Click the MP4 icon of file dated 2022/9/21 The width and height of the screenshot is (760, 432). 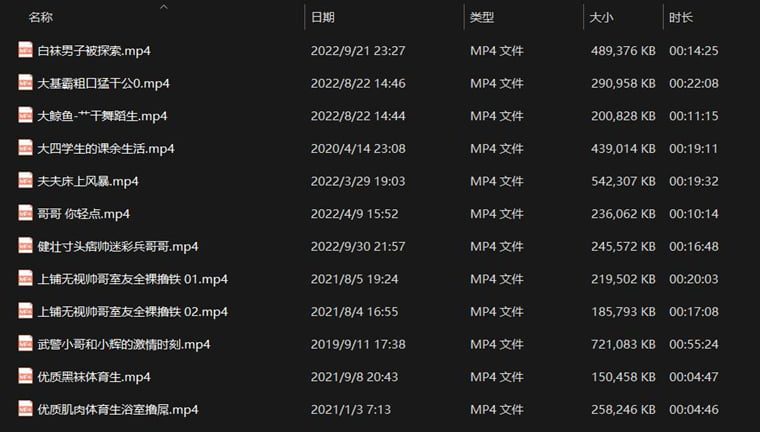coord(25,50)
